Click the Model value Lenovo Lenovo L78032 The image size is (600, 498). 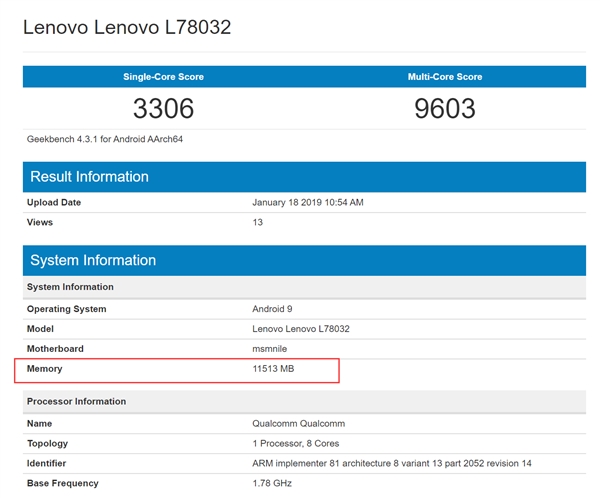301,329
